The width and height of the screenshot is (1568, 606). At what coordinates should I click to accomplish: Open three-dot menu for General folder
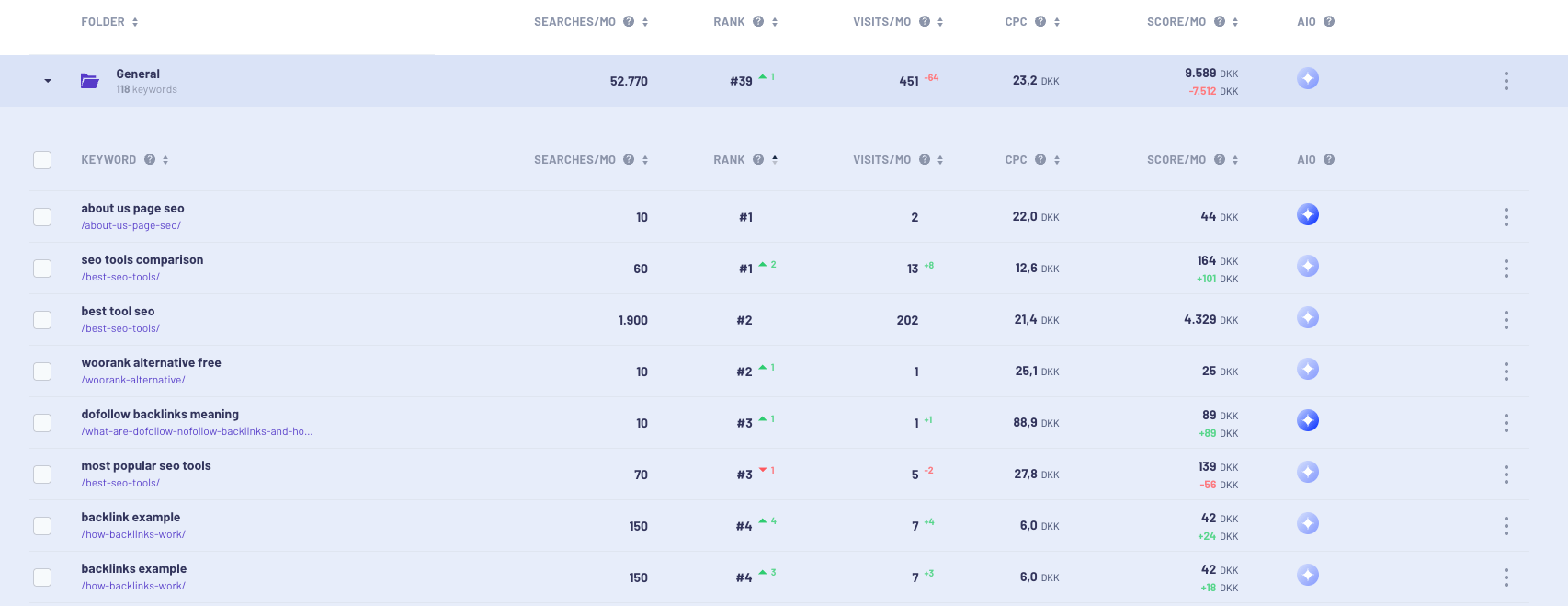1506,81
